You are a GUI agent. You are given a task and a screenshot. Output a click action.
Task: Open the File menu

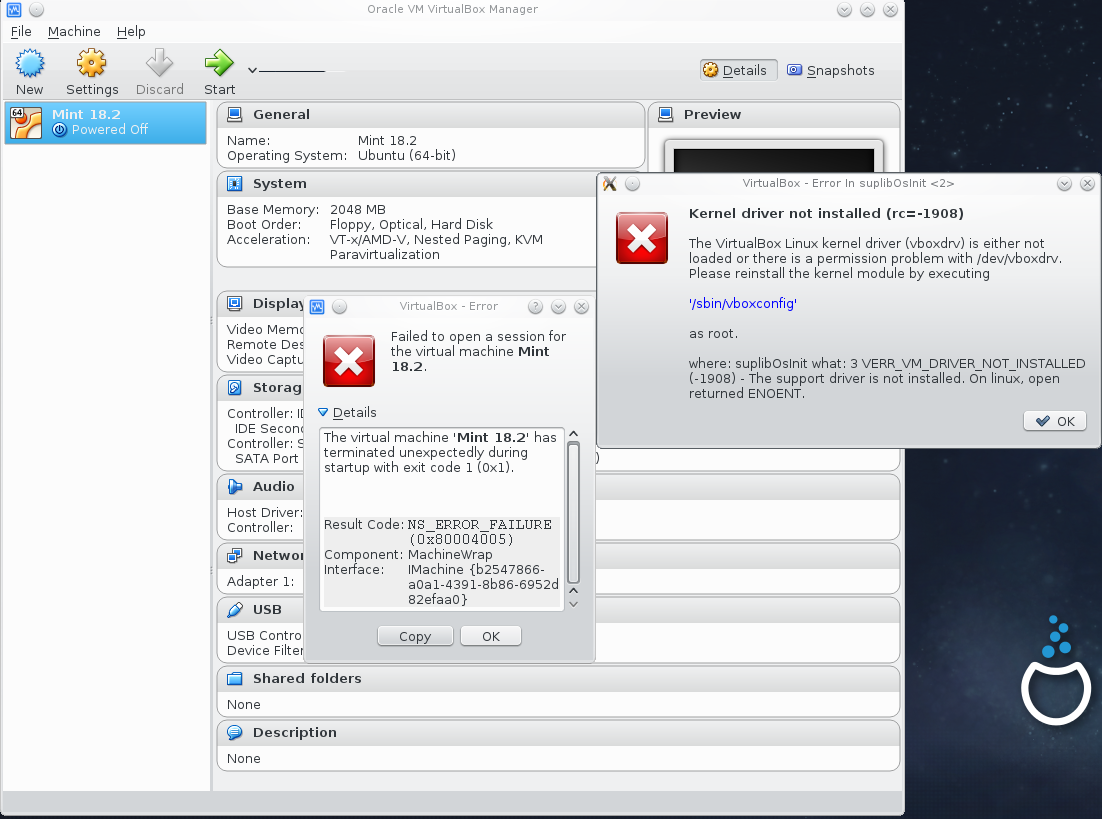click(21, 32)
